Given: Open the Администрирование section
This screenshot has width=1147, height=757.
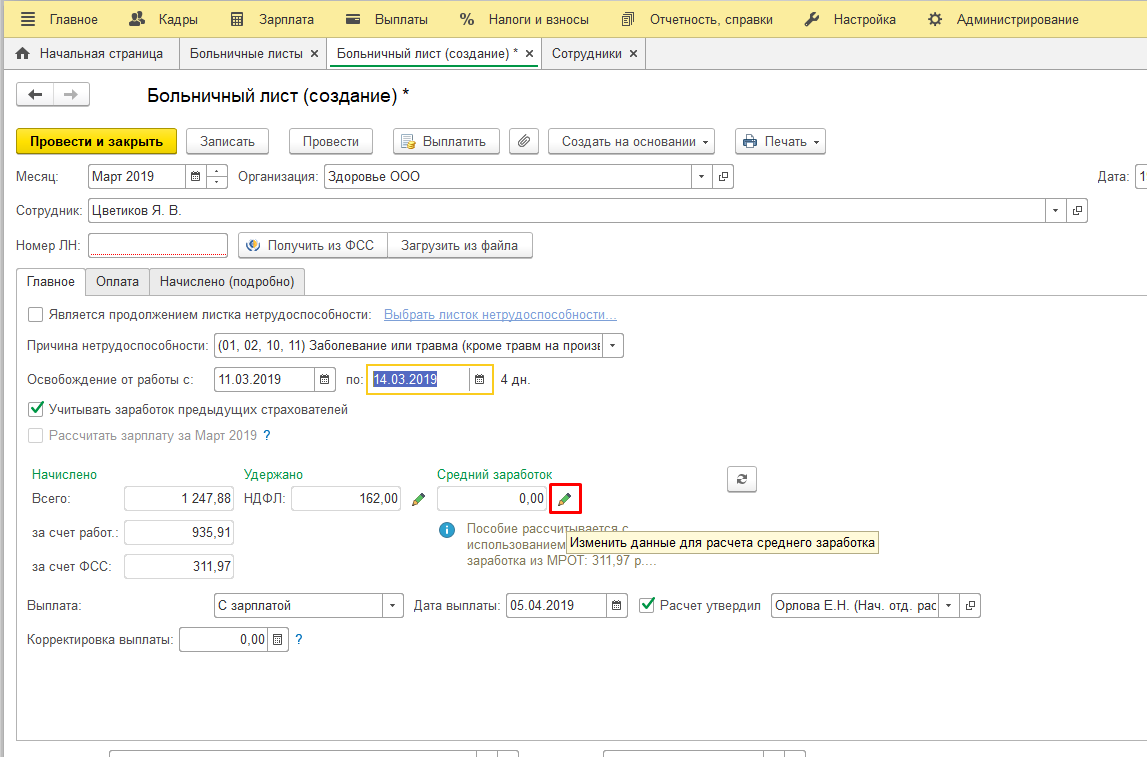Looking at the screenshot, I should [1003, 19].
